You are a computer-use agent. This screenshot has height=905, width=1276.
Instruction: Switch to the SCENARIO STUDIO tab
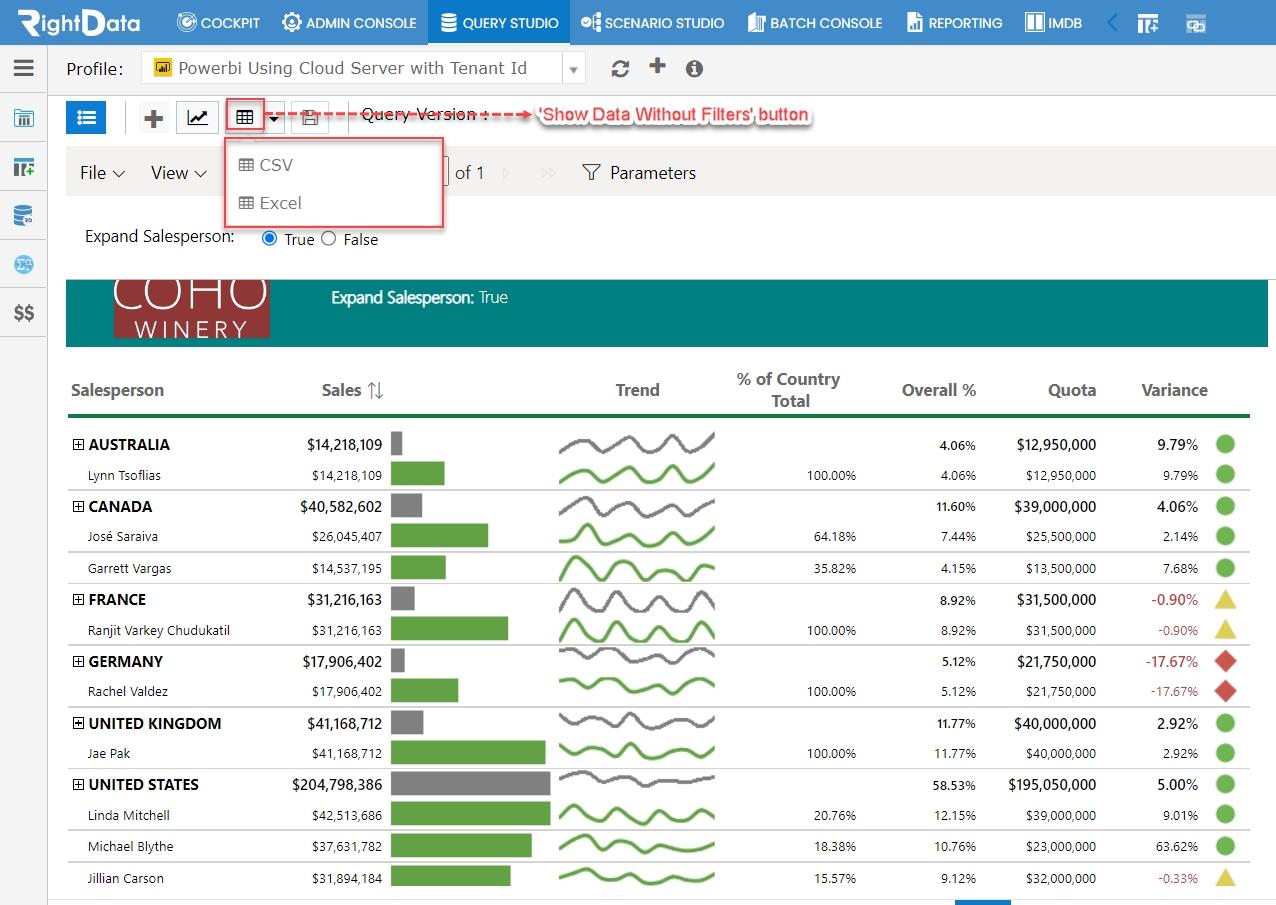651,22
